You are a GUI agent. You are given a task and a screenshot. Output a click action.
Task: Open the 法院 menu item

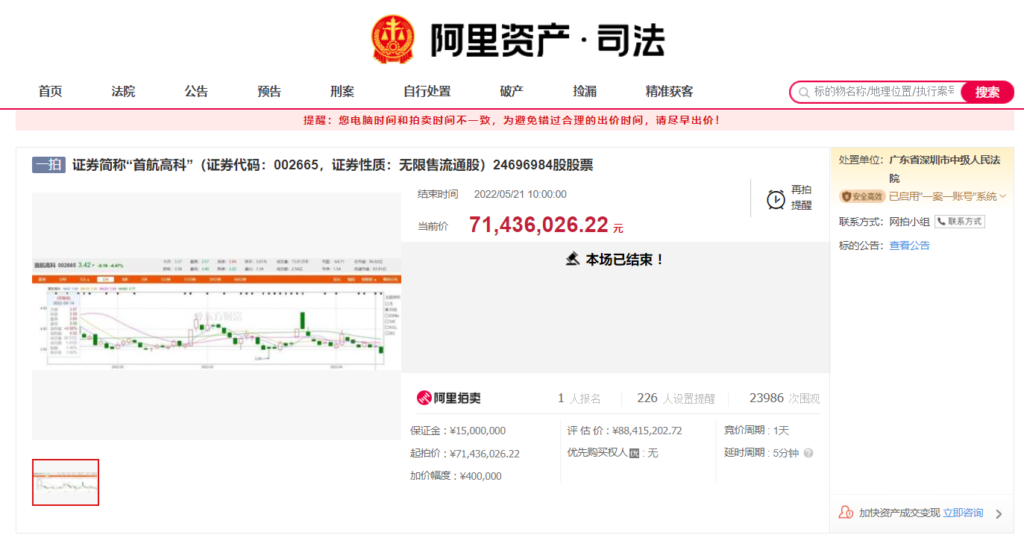click(123, 92)
